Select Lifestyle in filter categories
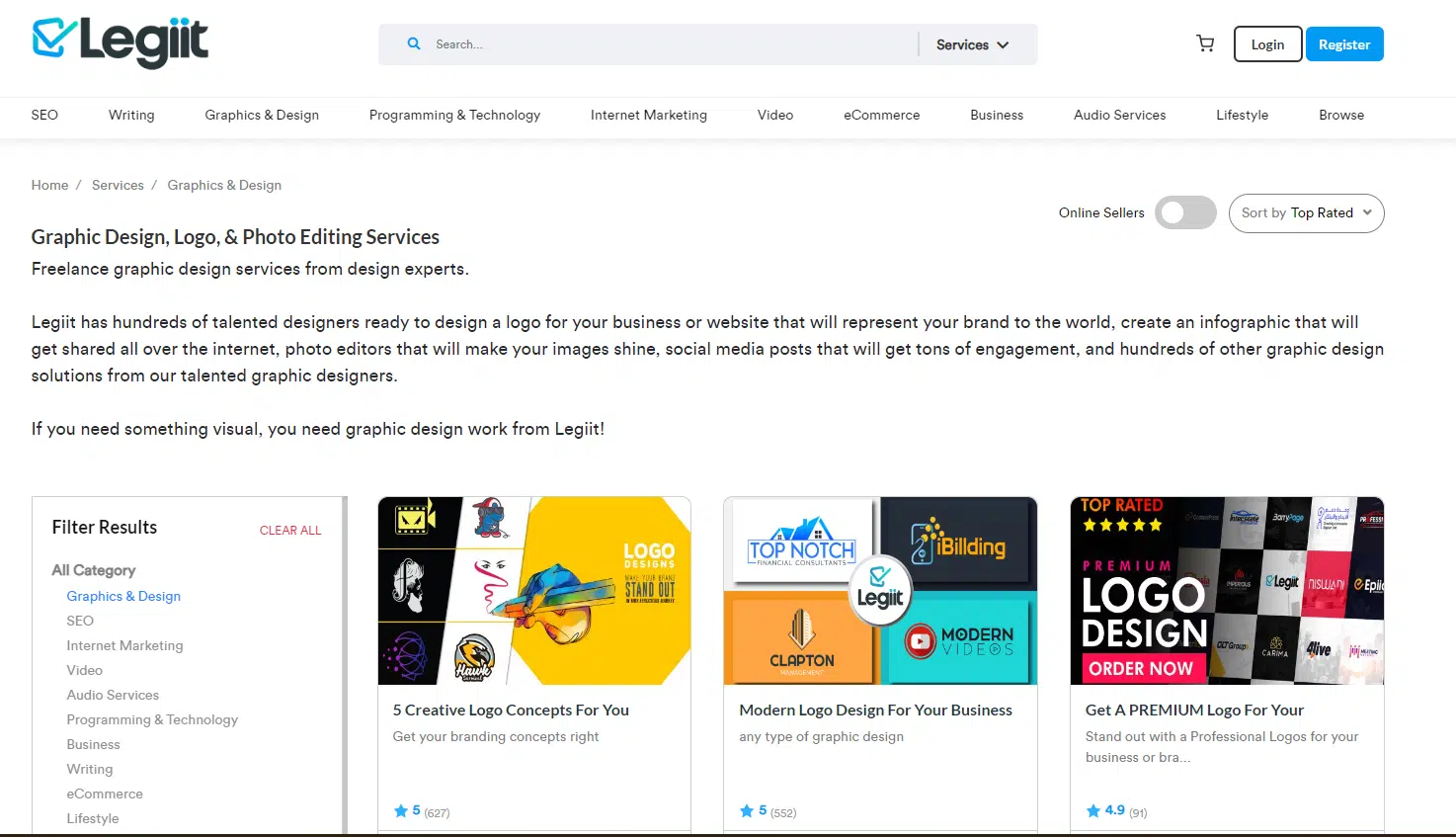This screenshot has height=837, width=1456. pyautogui.click(x=92, y=818)
